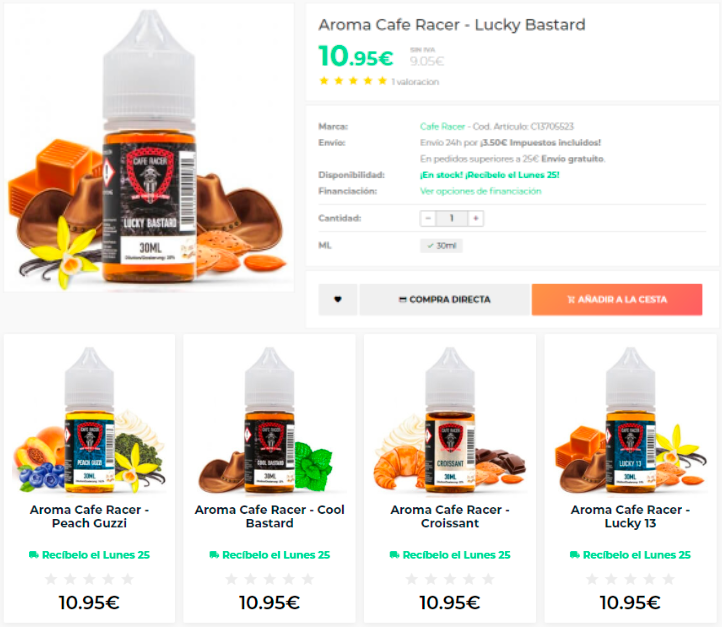722x627 pixels.
Task: Open Ver opciones de financiación link
Action: click(x=480, y=191)
